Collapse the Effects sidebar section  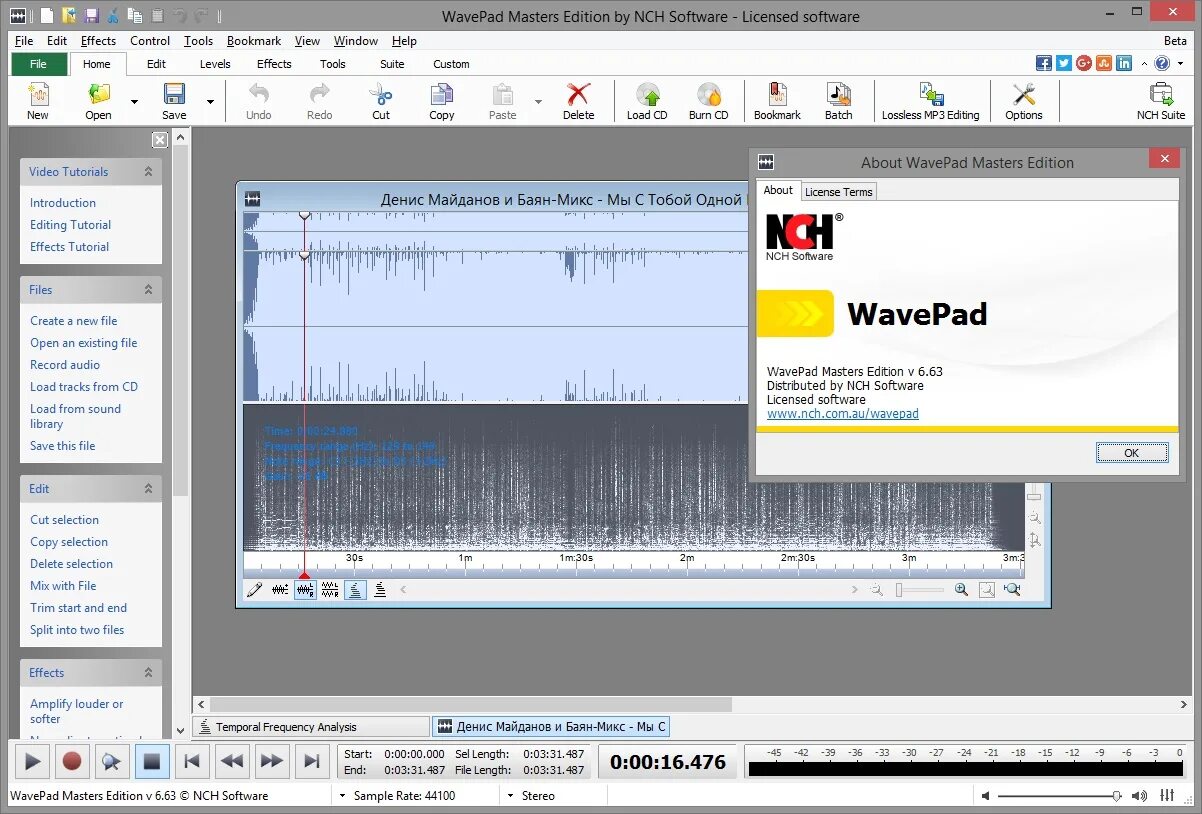148,672
